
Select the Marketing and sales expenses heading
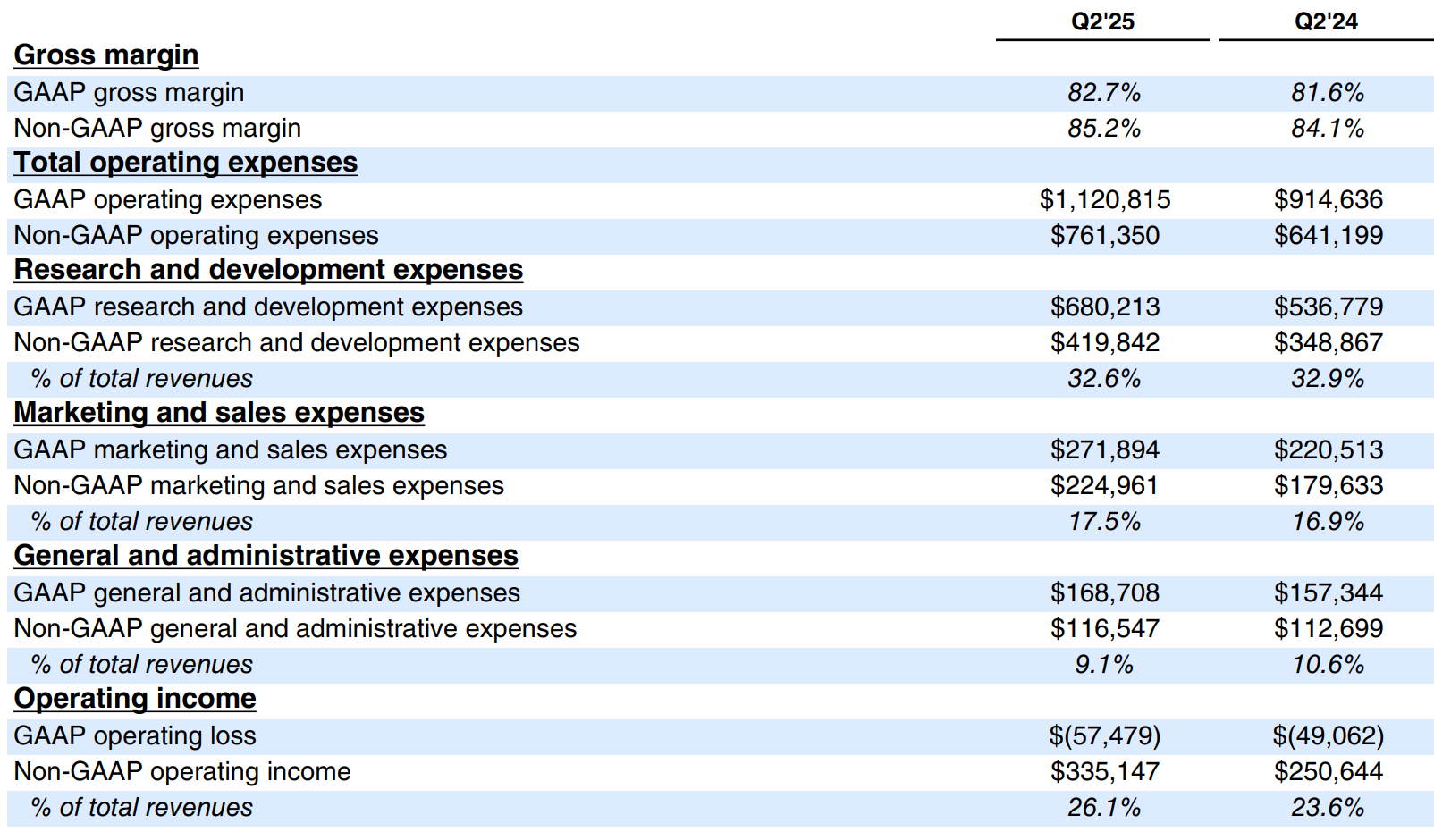point(219,413)
